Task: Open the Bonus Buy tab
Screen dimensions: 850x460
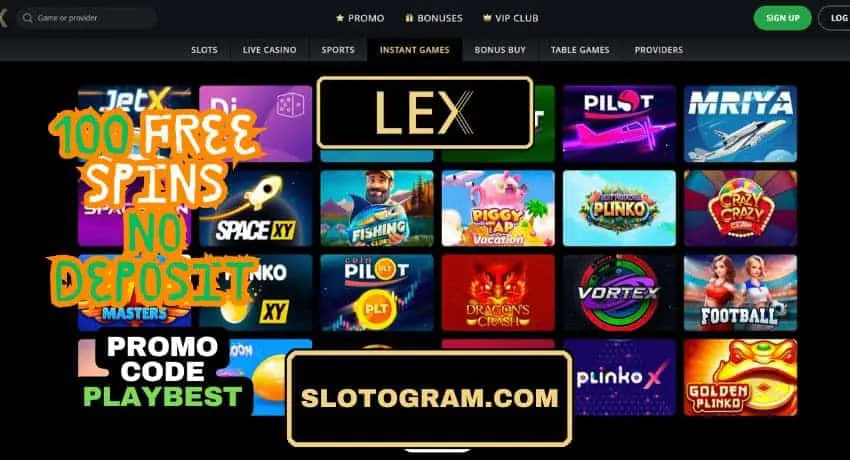Action: [500, 50]
